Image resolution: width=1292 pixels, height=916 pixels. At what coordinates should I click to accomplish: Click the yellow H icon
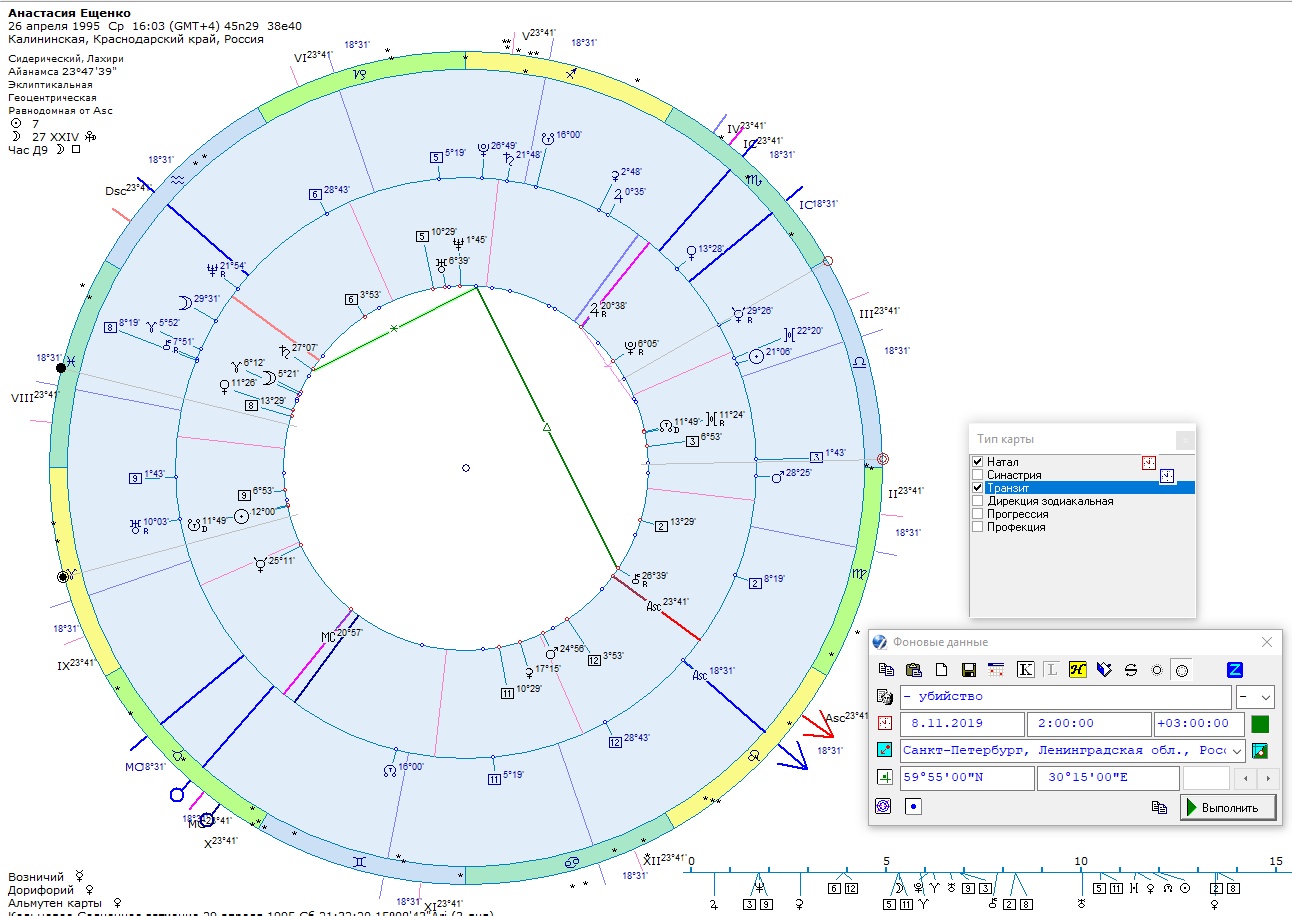tap(1077, 670)
